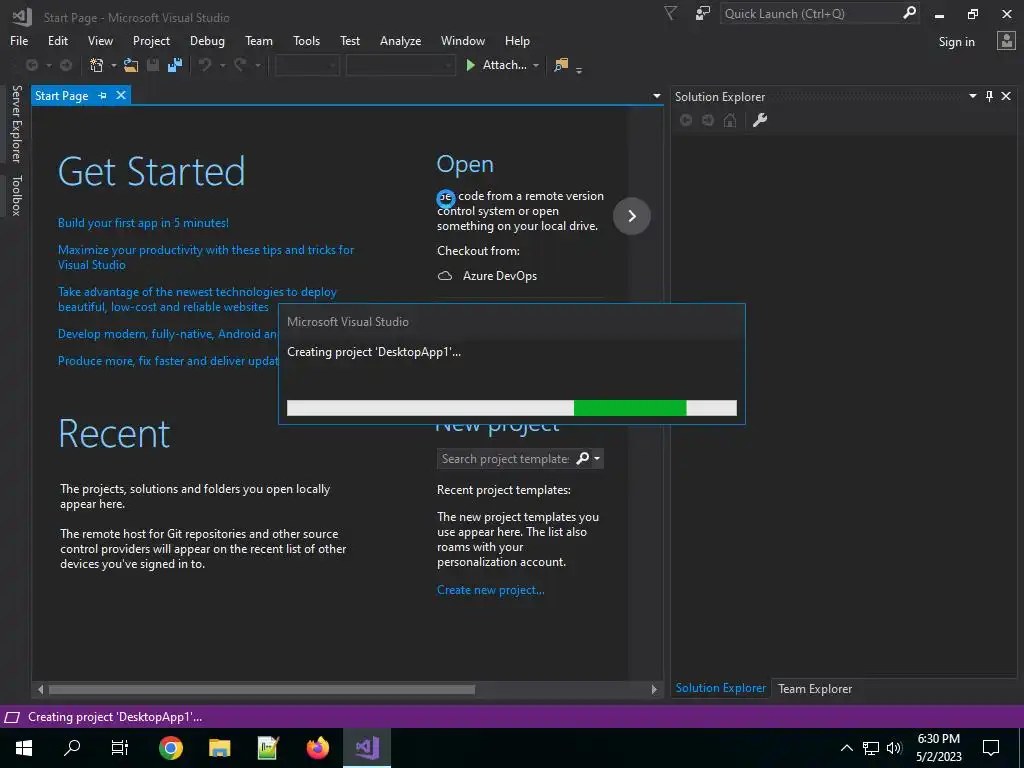
Task: Open the toolbar options overflow arrow
Action: 579,69
